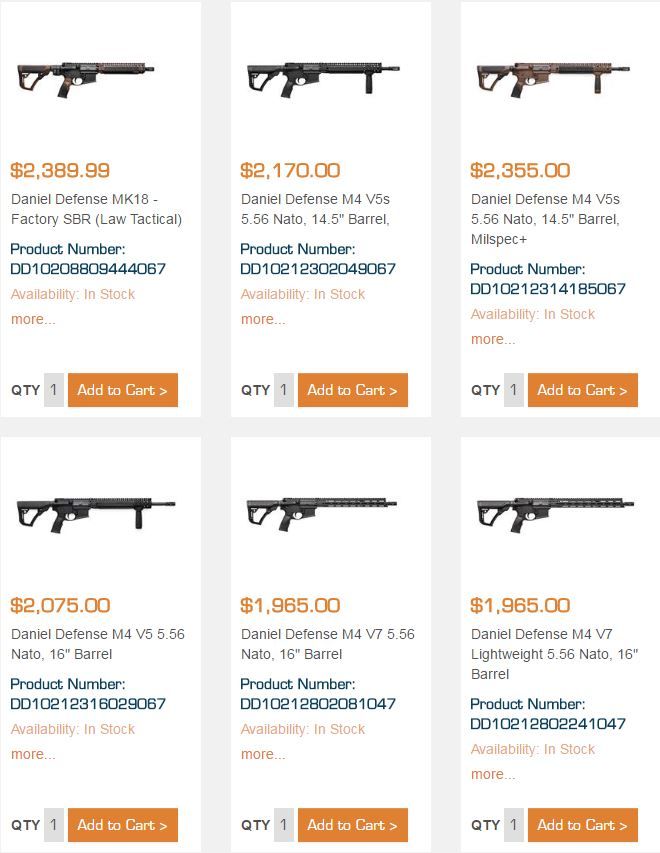View the M4 V5s Milspec+ rifle image
660x853 pixels.
[x=553, y=75]
